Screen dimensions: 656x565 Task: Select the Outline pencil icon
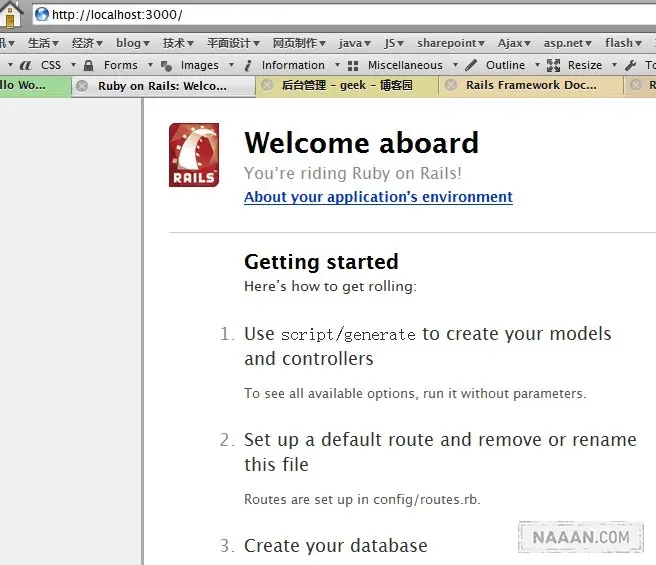click(471, 65)
